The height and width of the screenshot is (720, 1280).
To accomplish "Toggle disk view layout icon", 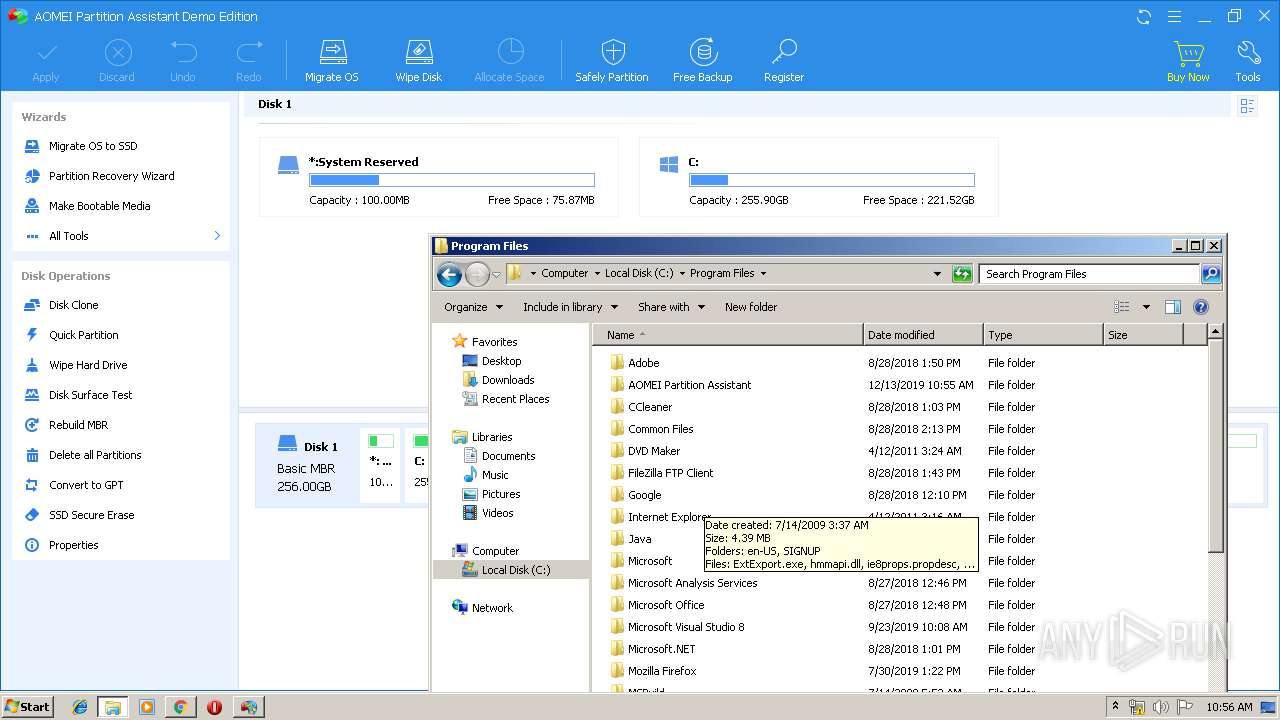I will coord(1247,105).
